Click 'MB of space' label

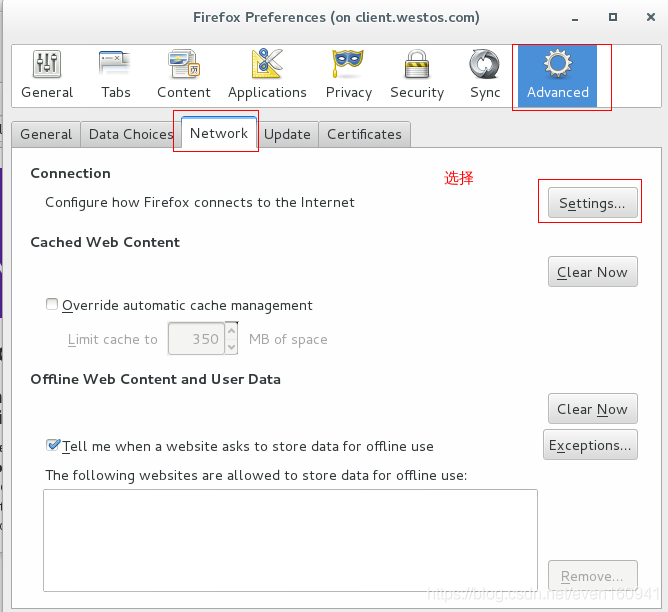pyautogui.click(x=288, y=339)
